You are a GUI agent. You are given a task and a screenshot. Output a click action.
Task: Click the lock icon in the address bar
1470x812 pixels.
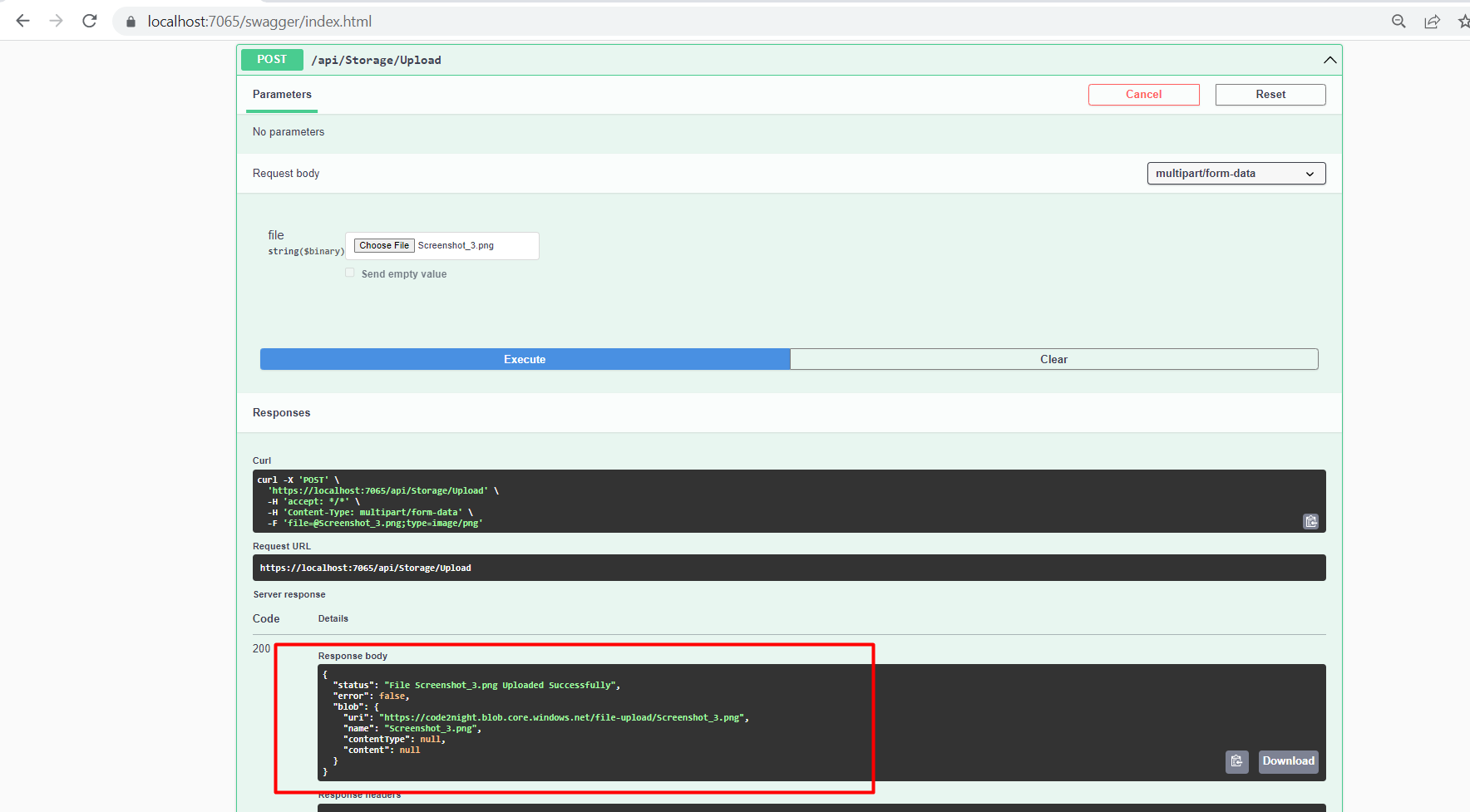(131, 22)
